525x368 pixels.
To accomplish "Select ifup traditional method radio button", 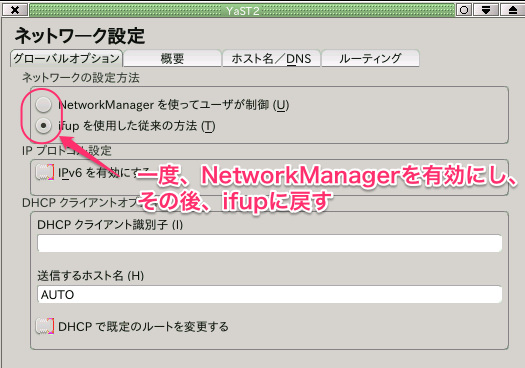I will 44,126.
